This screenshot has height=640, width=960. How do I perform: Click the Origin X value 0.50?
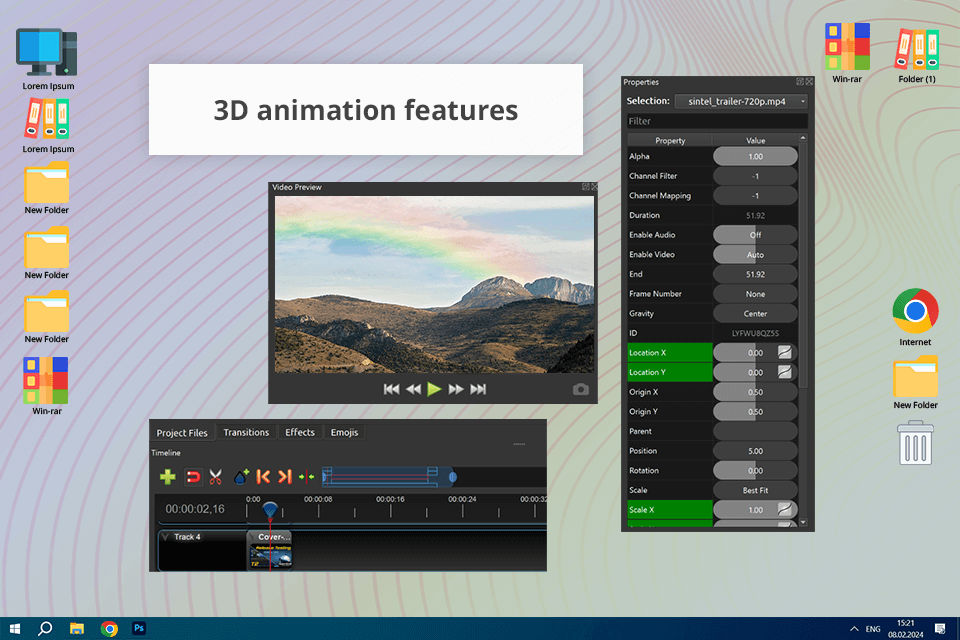point(755,391)
